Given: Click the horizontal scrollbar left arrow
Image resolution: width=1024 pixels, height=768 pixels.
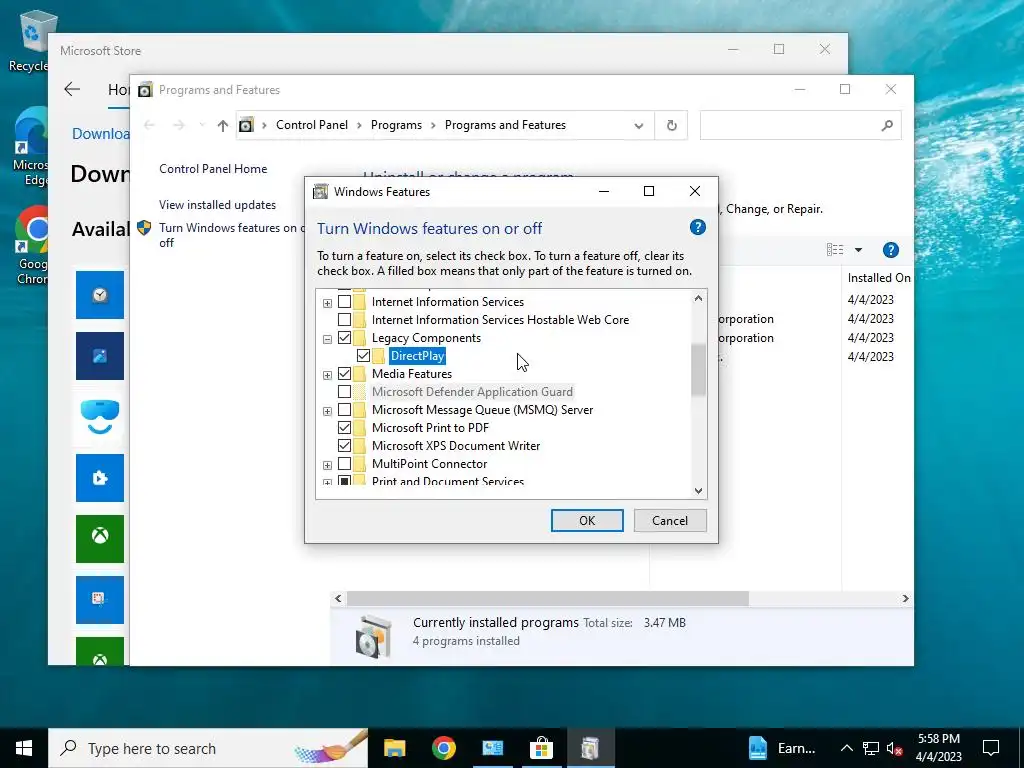Looking at the screenshot, I should point(338,598).
